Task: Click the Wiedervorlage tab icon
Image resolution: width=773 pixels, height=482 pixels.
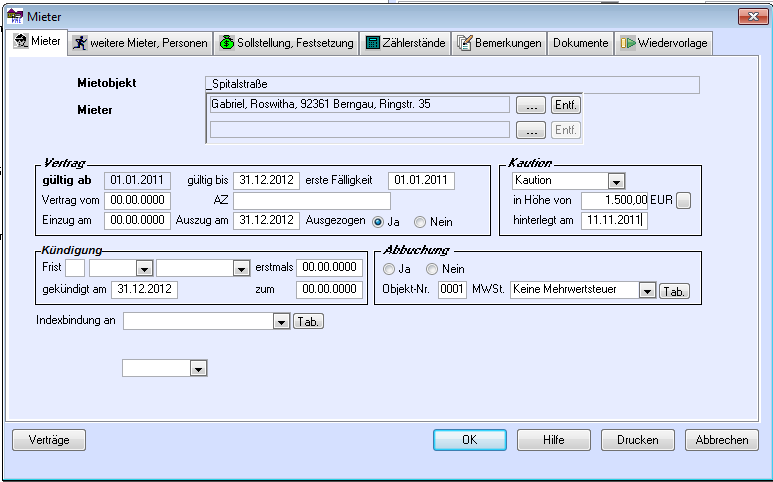Action: tap(628, 43)
